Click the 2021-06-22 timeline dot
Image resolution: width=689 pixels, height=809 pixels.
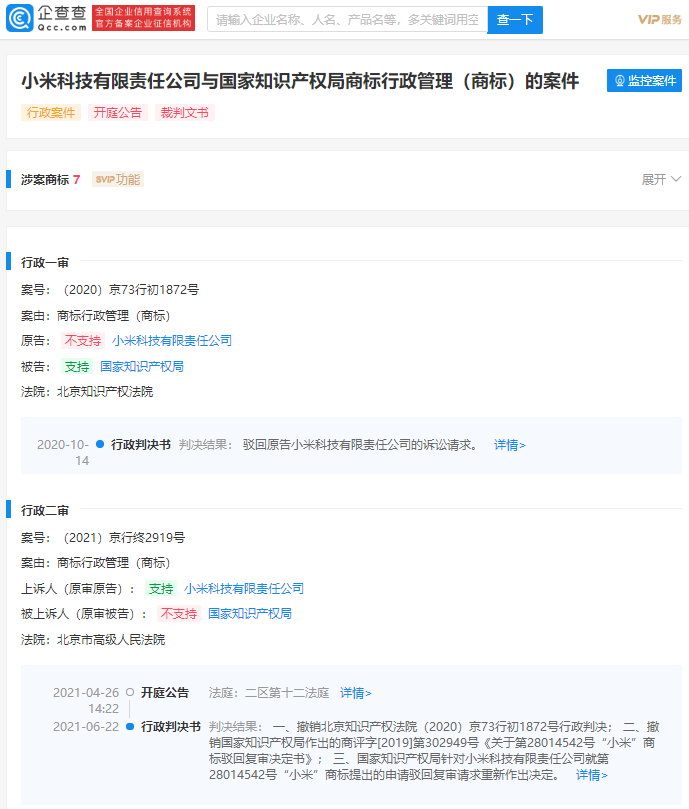point(130,726)
